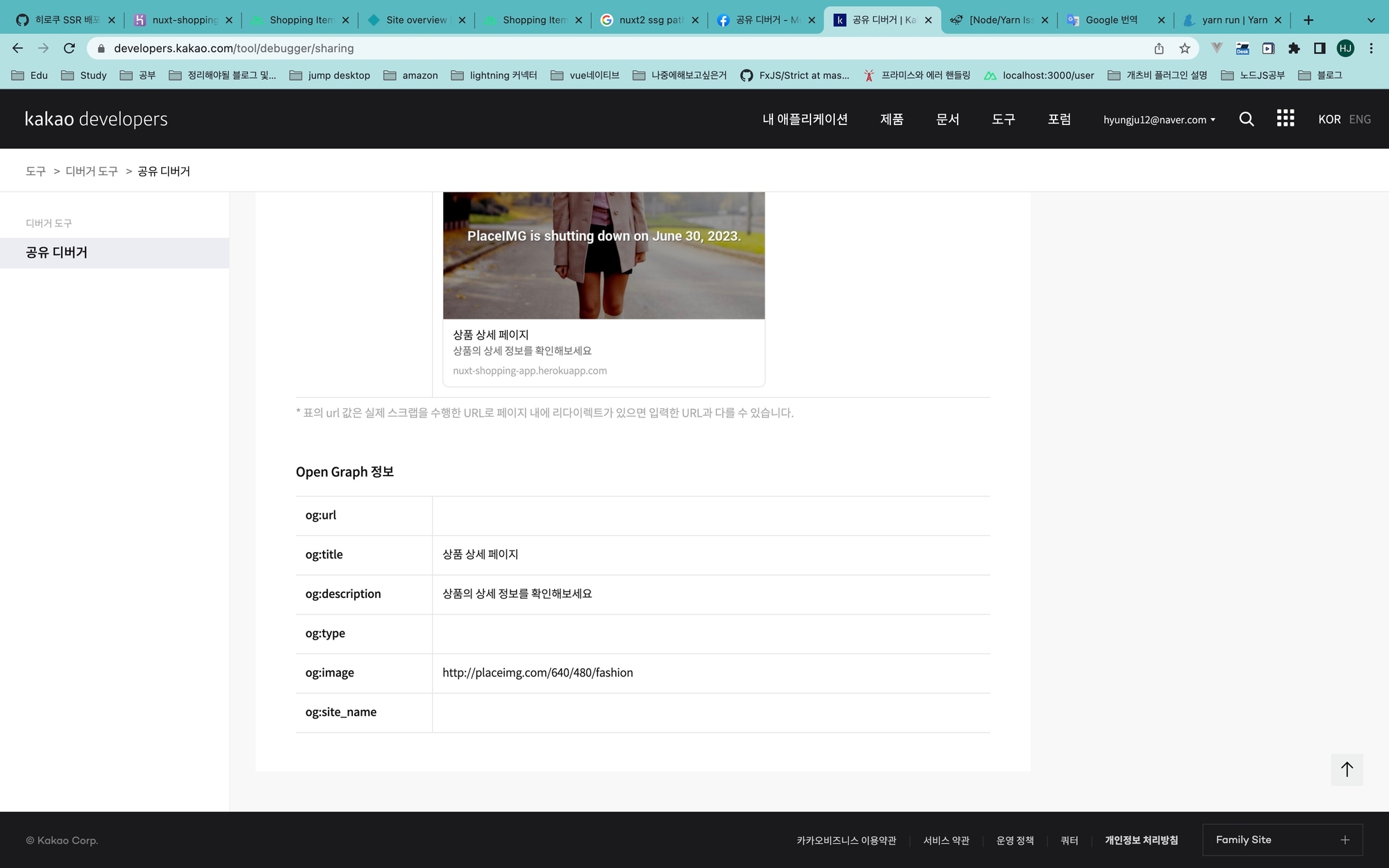The image size is (1389, 868).
Task: Click 디버거 도구 in the breadcrumb
Action: point(92,171)
